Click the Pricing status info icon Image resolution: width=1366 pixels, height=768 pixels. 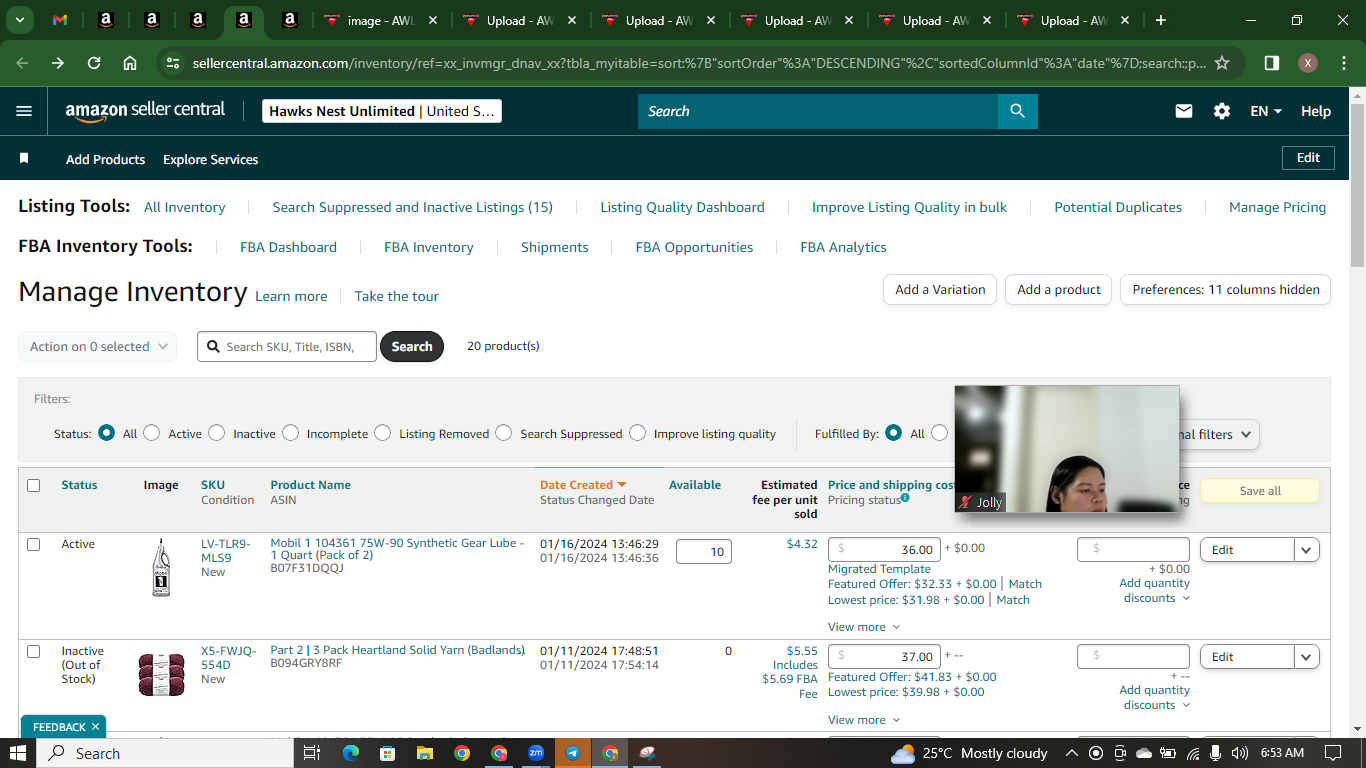coord(905,498)
